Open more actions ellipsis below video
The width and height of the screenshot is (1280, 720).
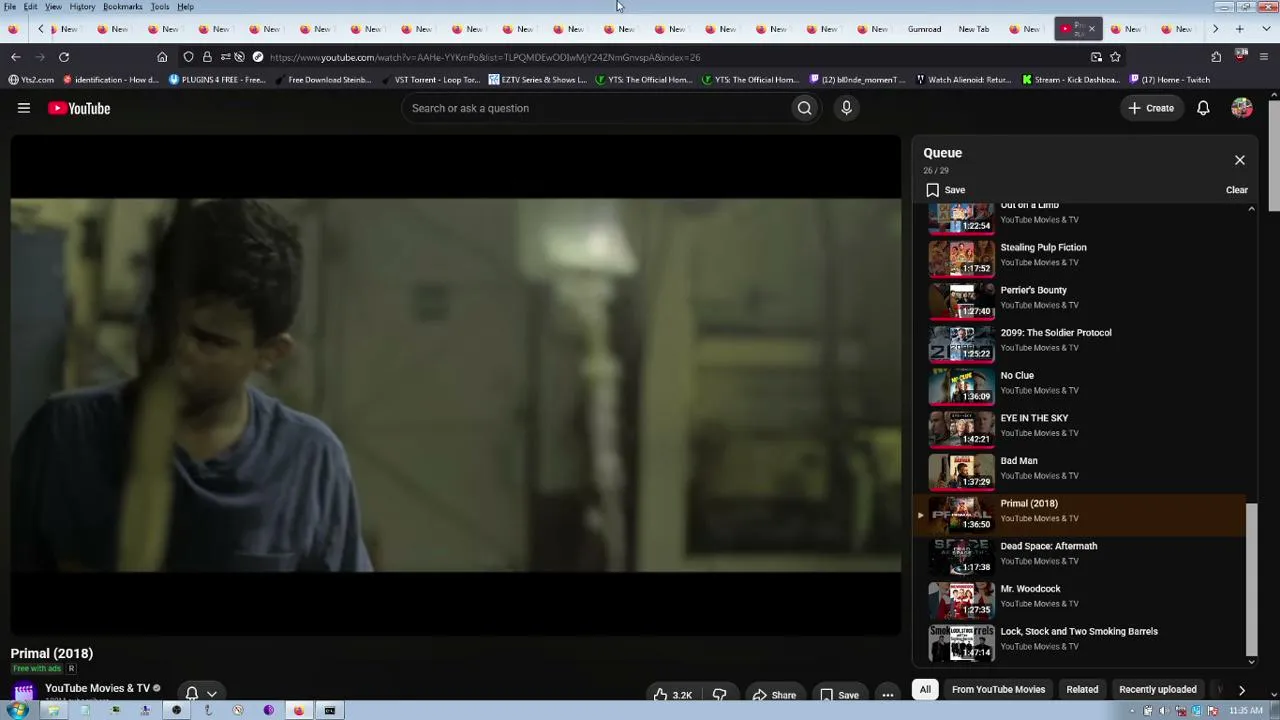click(x=887, y=695)
